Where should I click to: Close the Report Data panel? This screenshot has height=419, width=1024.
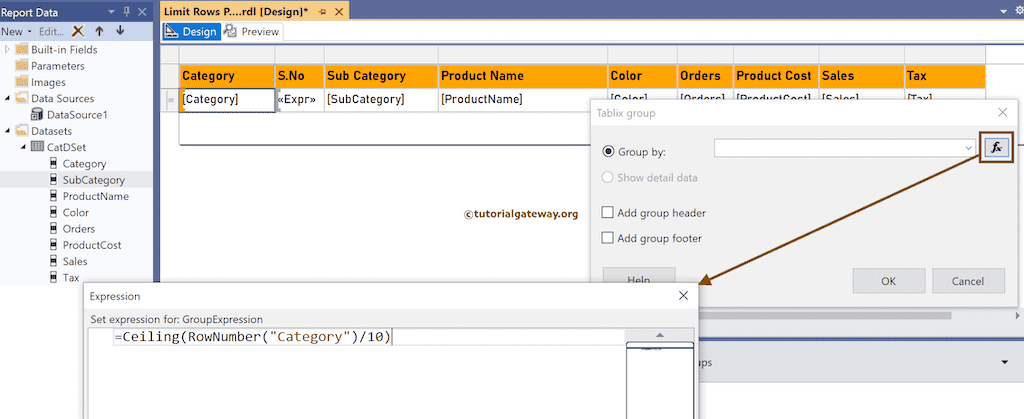[142, 12]
